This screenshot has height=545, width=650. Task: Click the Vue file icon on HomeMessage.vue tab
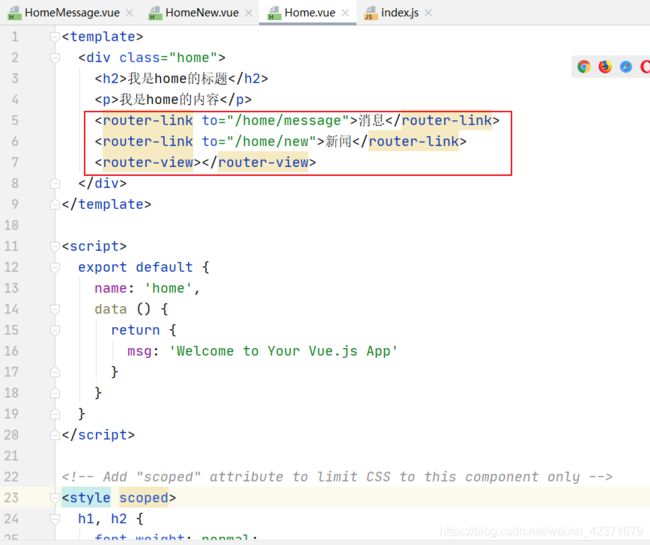pyautogui.click(x=12, y=13)
